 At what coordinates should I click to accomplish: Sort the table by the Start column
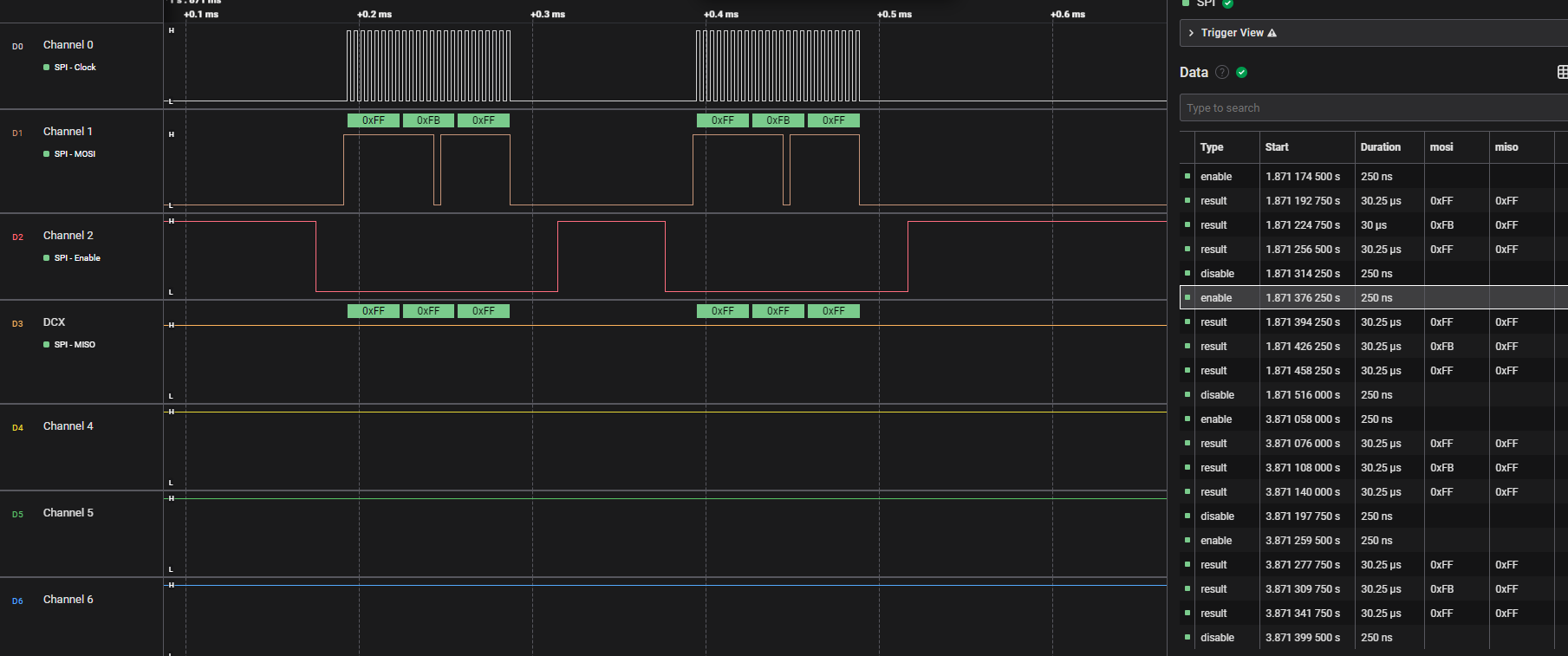[1277, 147]
